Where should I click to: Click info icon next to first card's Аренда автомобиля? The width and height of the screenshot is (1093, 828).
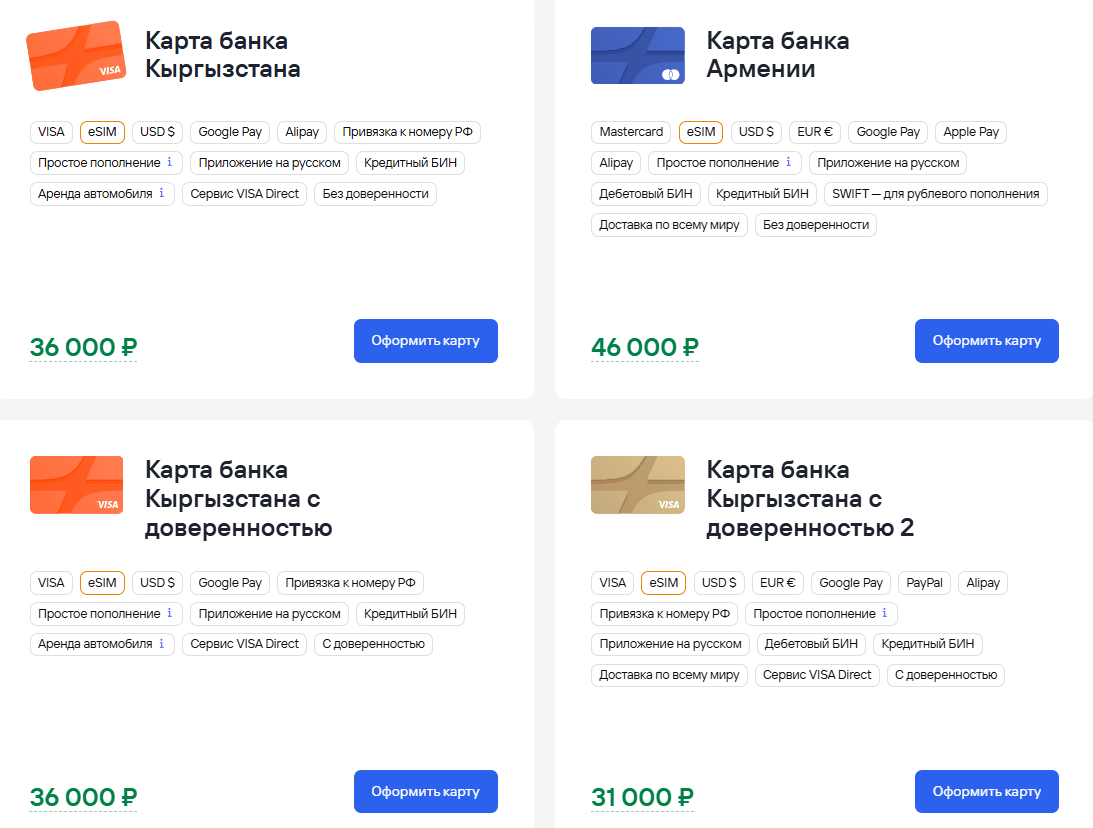[162, 193]
